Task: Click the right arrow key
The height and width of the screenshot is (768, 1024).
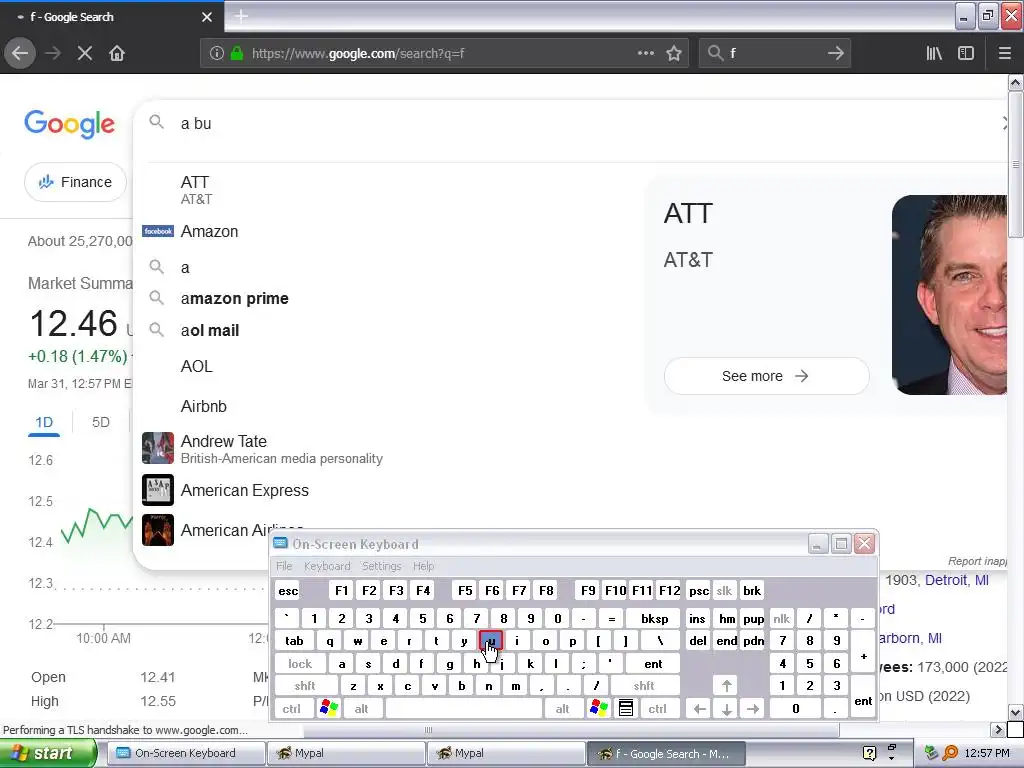Action: pos(753,709)
